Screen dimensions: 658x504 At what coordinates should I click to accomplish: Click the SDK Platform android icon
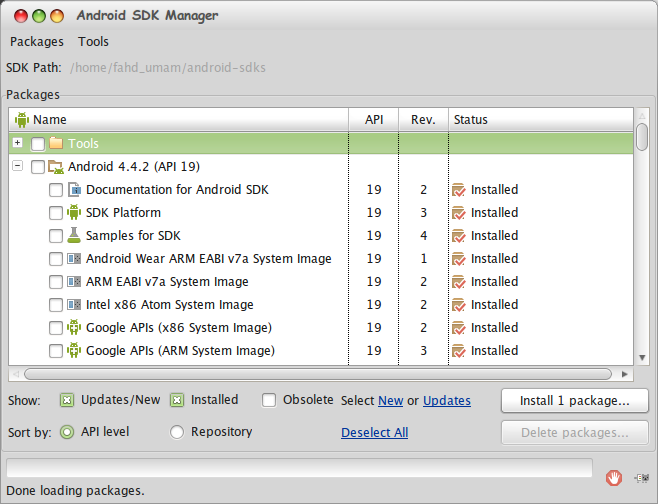[74, 213]
